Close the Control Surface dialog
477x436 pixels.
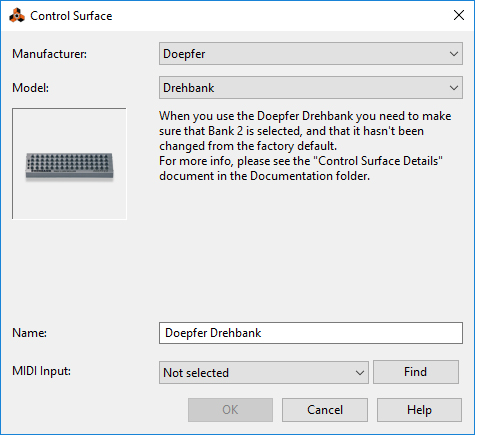(x=459, y=15)
